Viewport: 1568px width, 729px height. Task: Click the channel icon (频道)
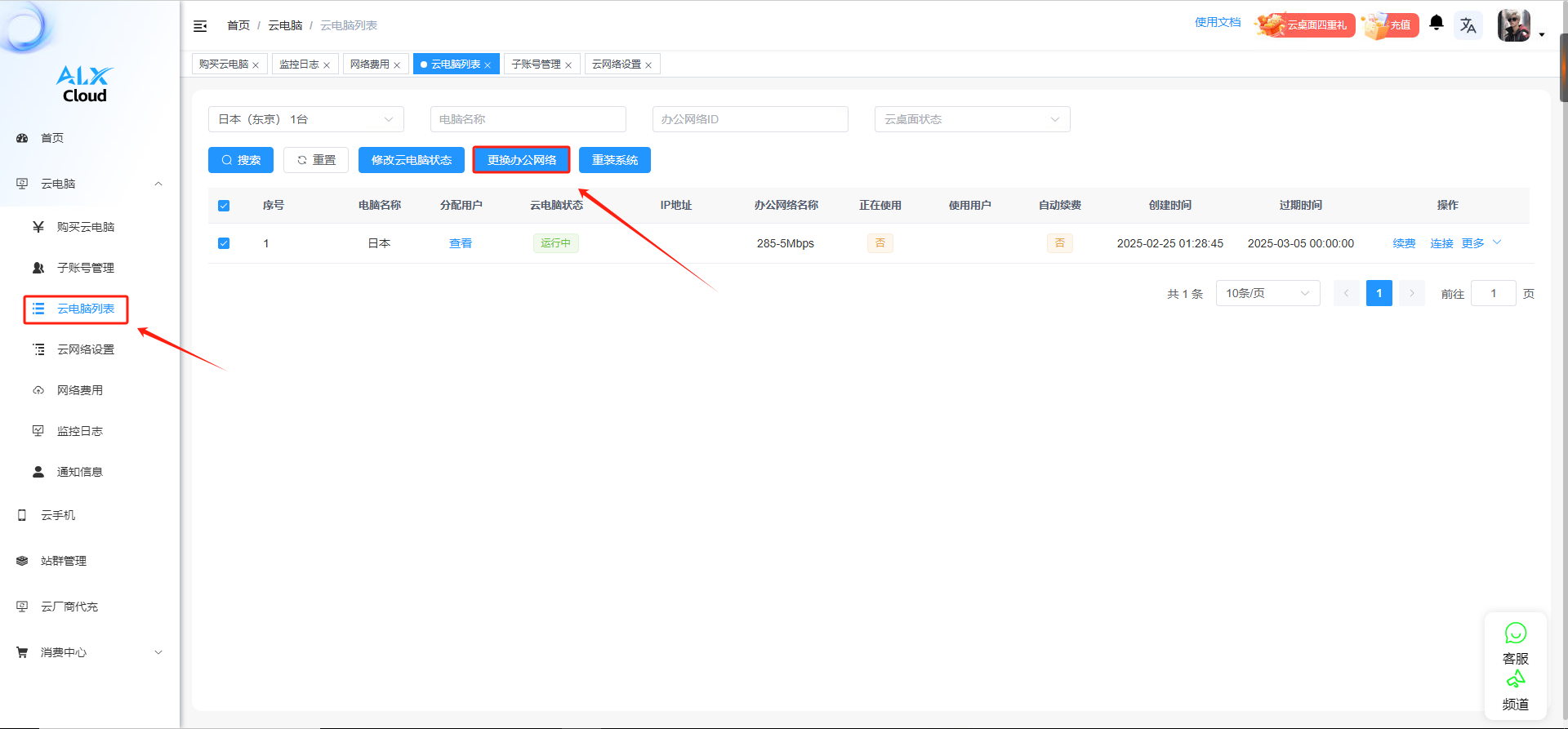click(x=1515, y=679)
